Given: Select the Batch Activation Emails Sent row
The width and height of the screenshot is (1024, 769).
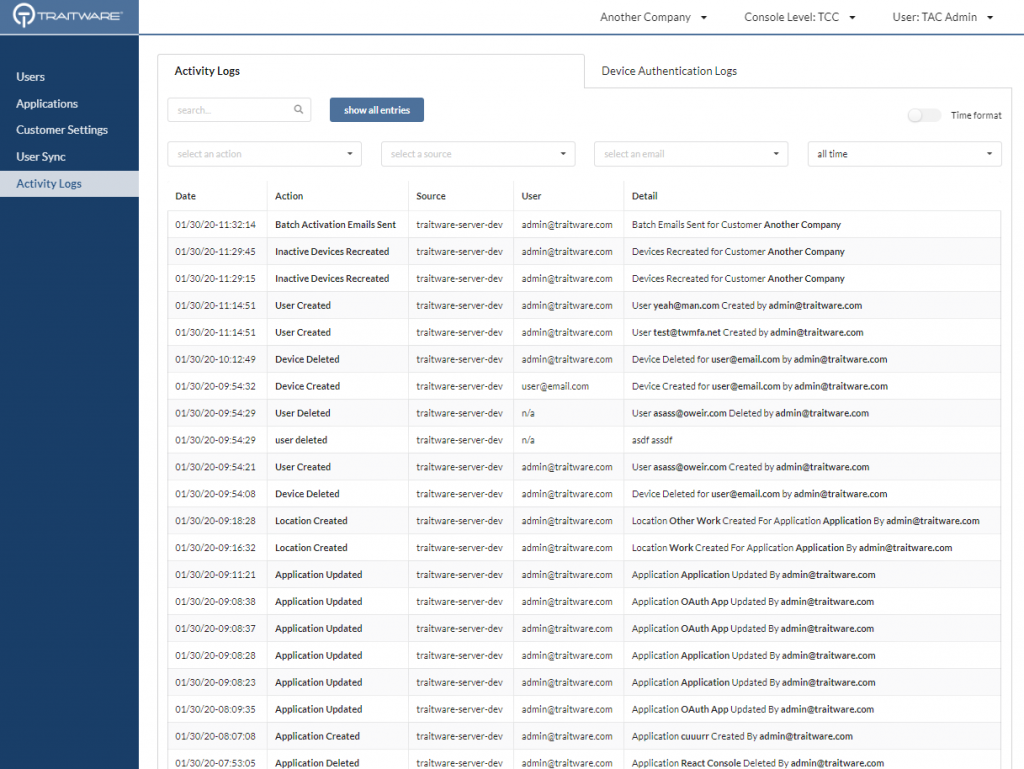Looking at the screenshot, I should [x=584, y=225].
